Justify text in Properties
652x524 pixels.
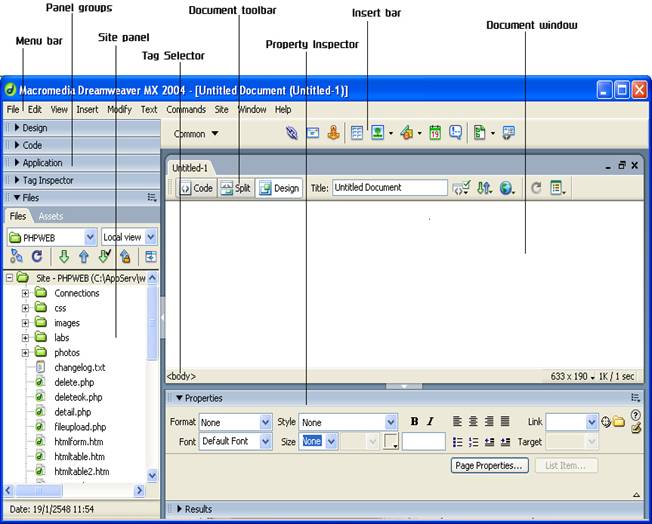505,421
